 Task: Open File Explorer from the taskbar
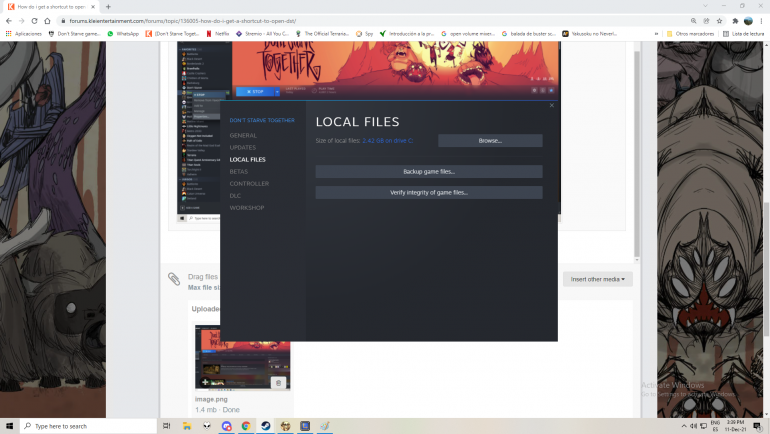[187, 426]
